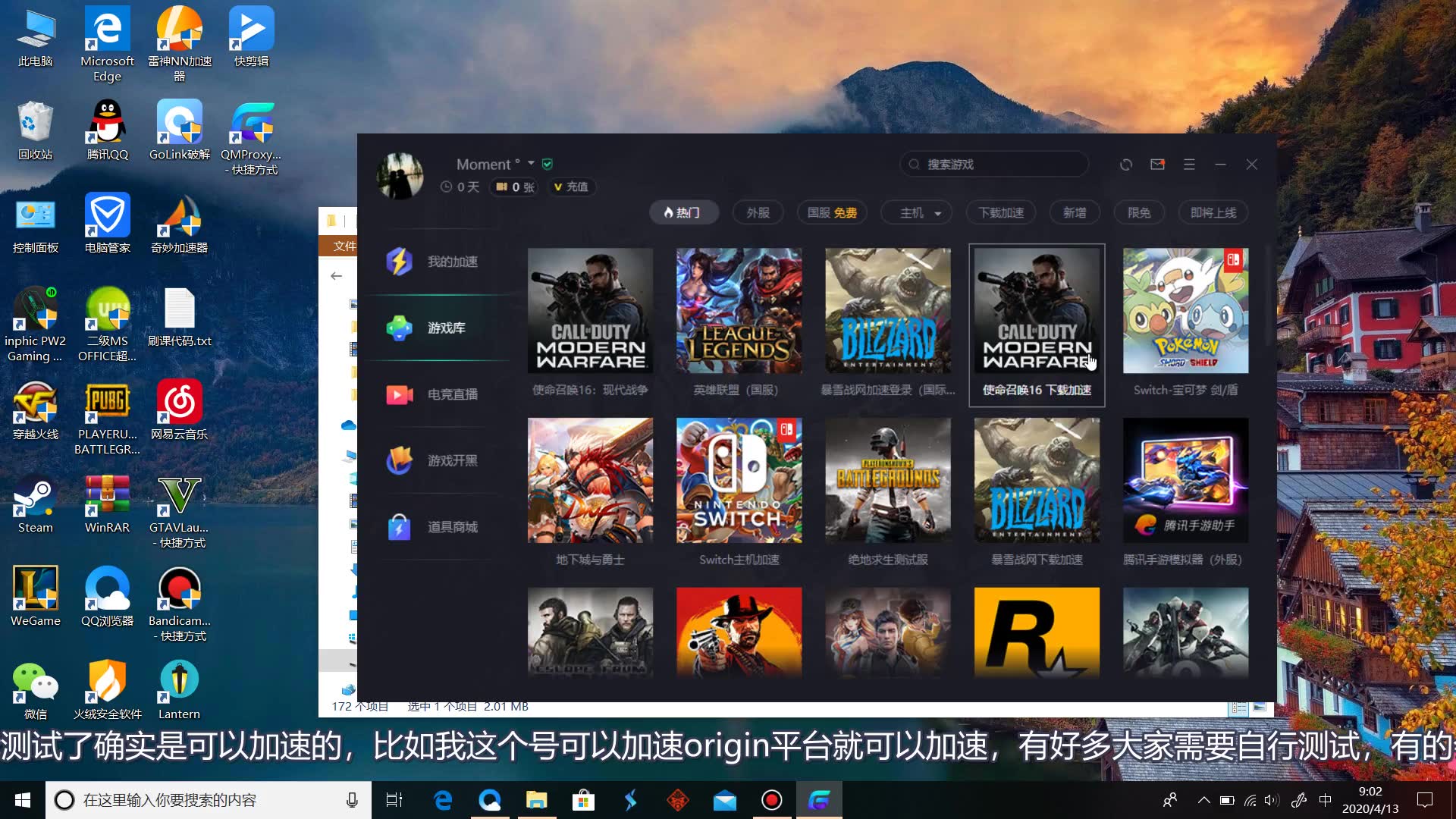Select the GoLink破解 desktop icon
Screen dimensions: 1456x819
pyautogui.click(x=179, y=130)
